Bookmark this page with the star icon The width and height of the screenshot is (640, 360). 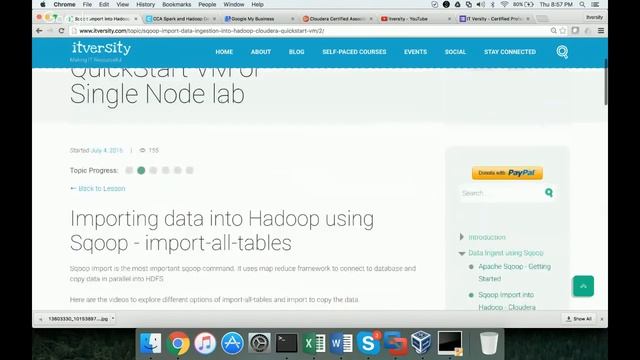click(563, 31)
